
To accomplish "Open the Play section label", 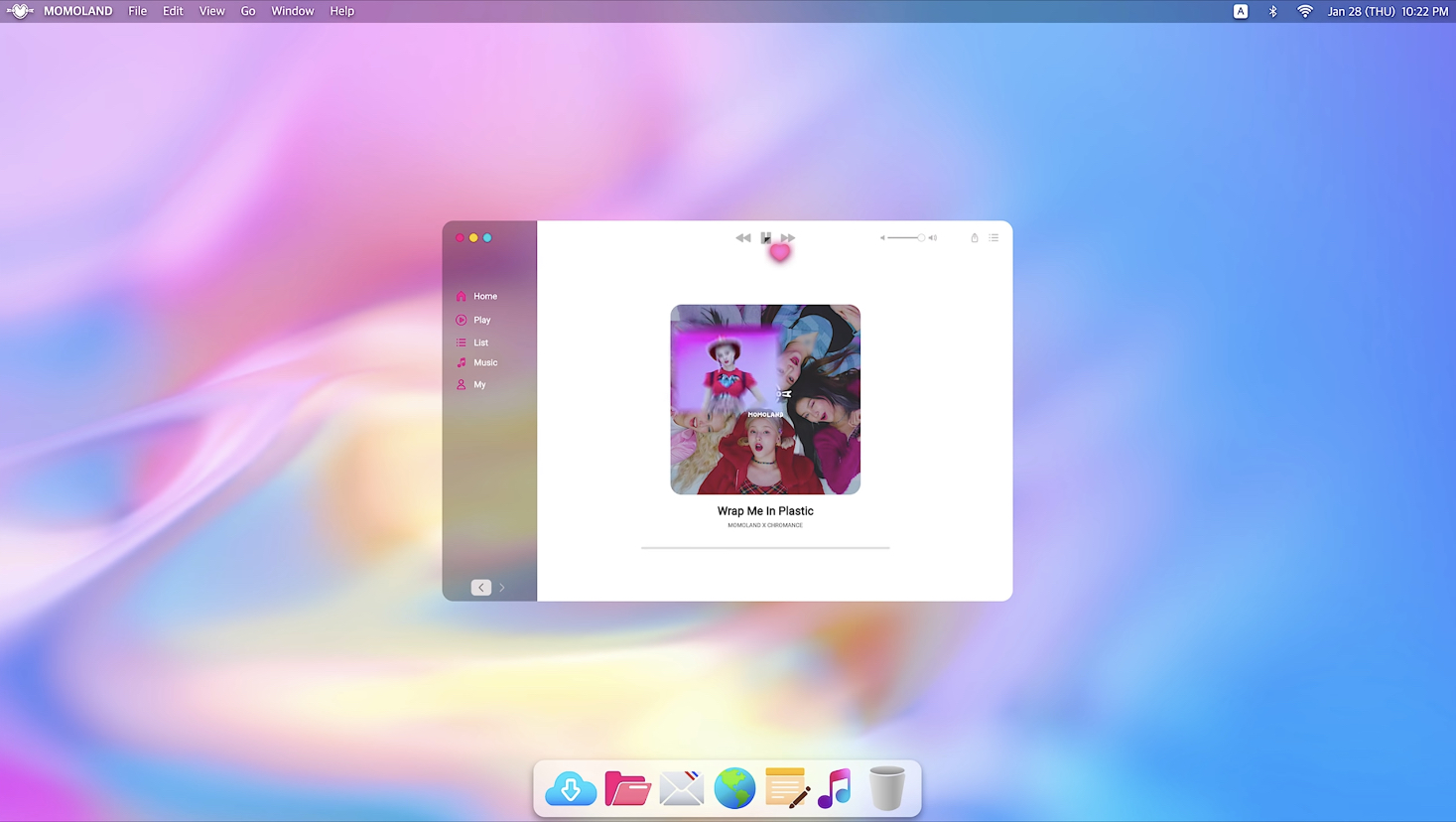I will tap(482, 320).
